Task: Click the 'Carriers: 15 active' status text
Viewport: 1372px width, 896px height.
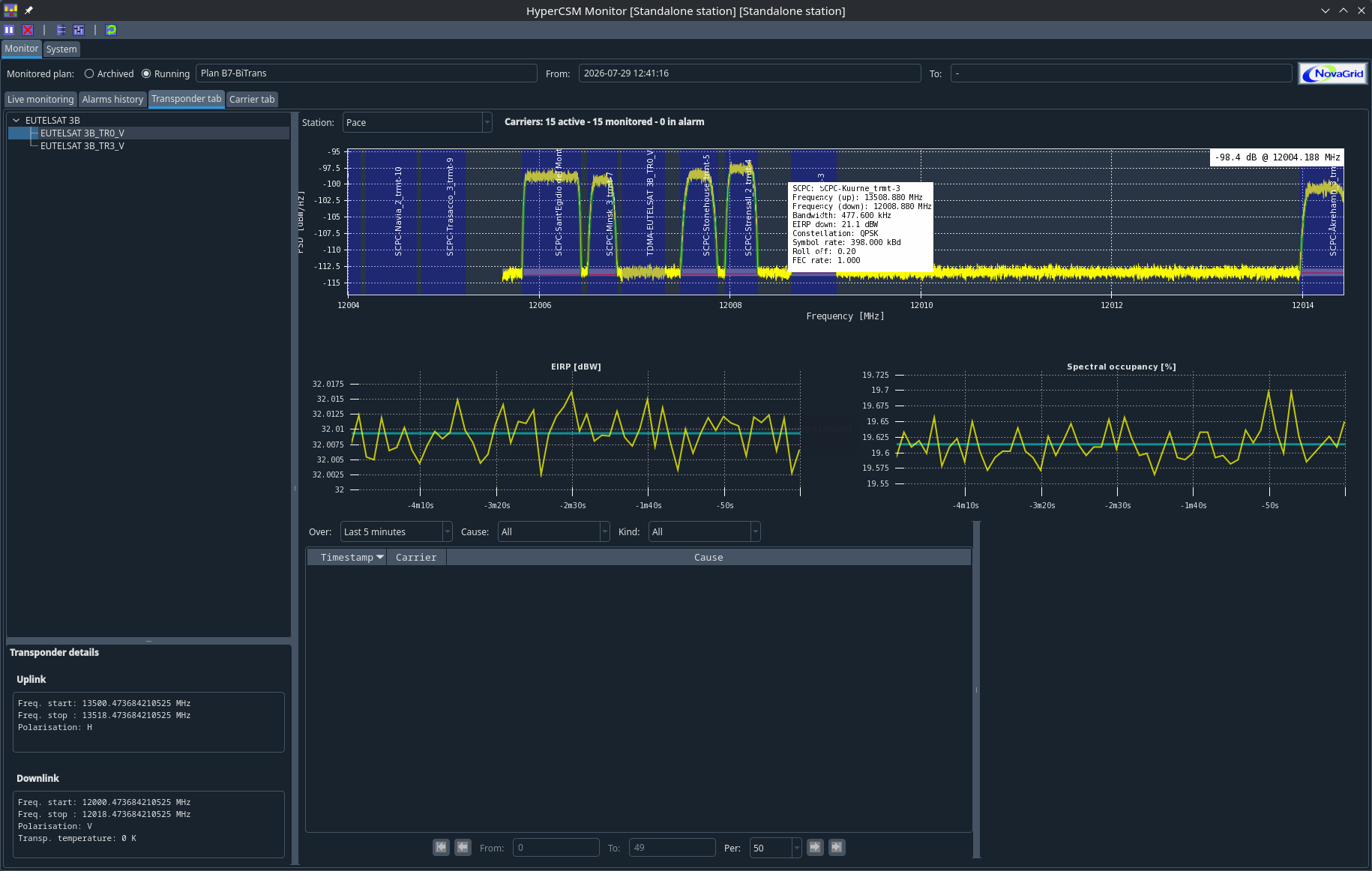Action: click(x=604, y=122)
